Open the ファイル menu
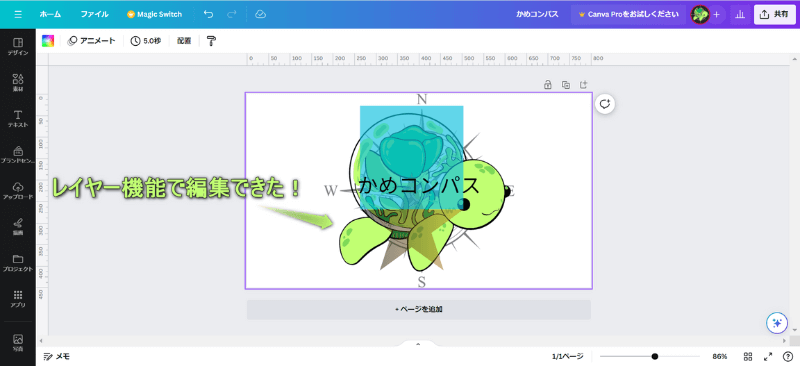 (x=94, y=14)
